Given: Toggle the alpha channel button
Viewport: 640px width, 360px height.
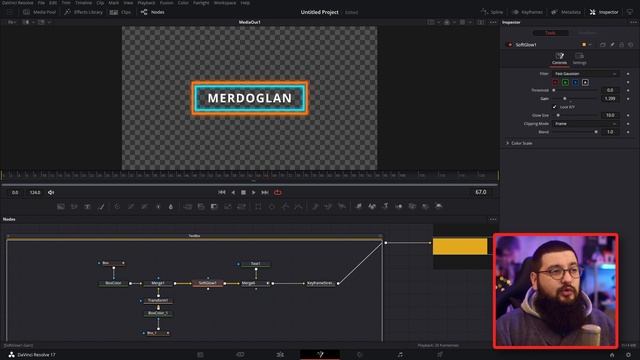Looking at the screenshot, I should [585, 82].
